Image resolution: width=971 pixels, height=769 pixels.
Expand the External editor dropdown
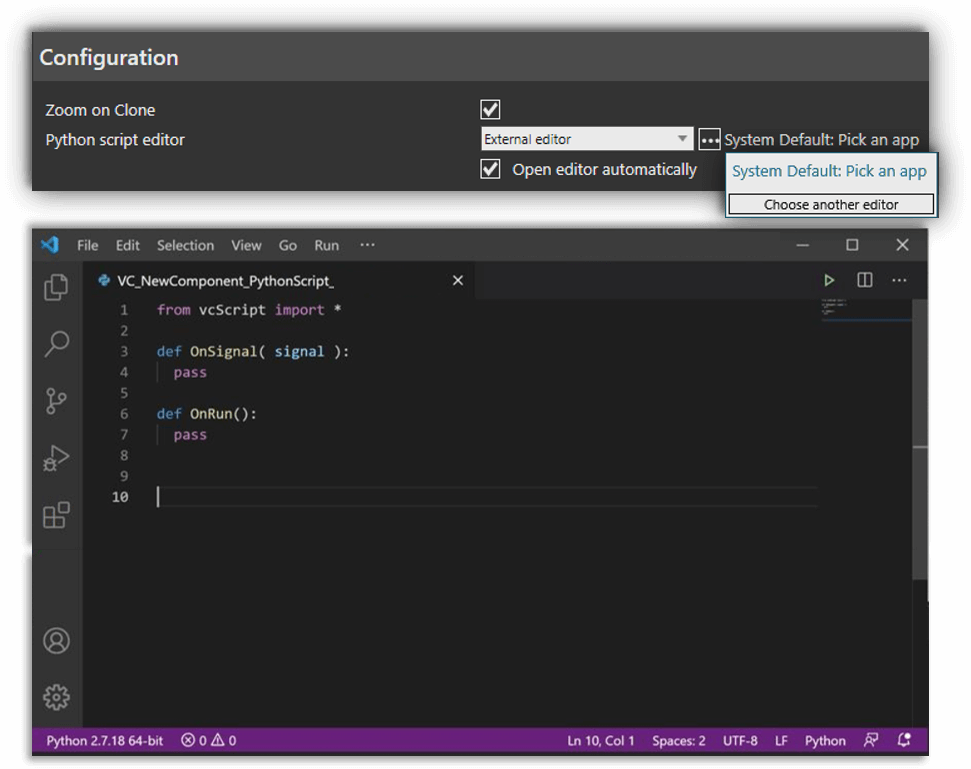tap(683, 139)
